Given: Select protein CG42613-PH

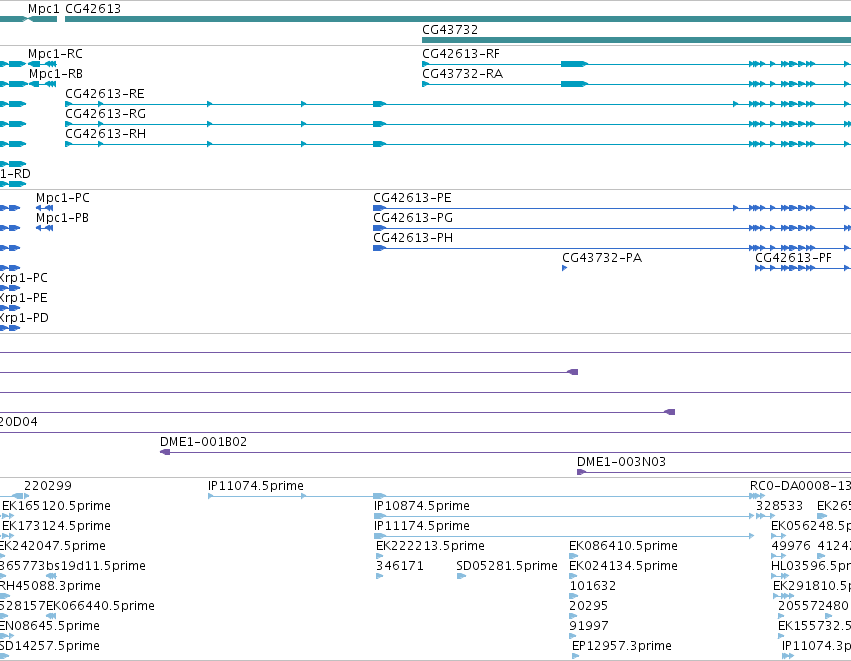Looking at the screenshot, I should click(x=412, y=238).
